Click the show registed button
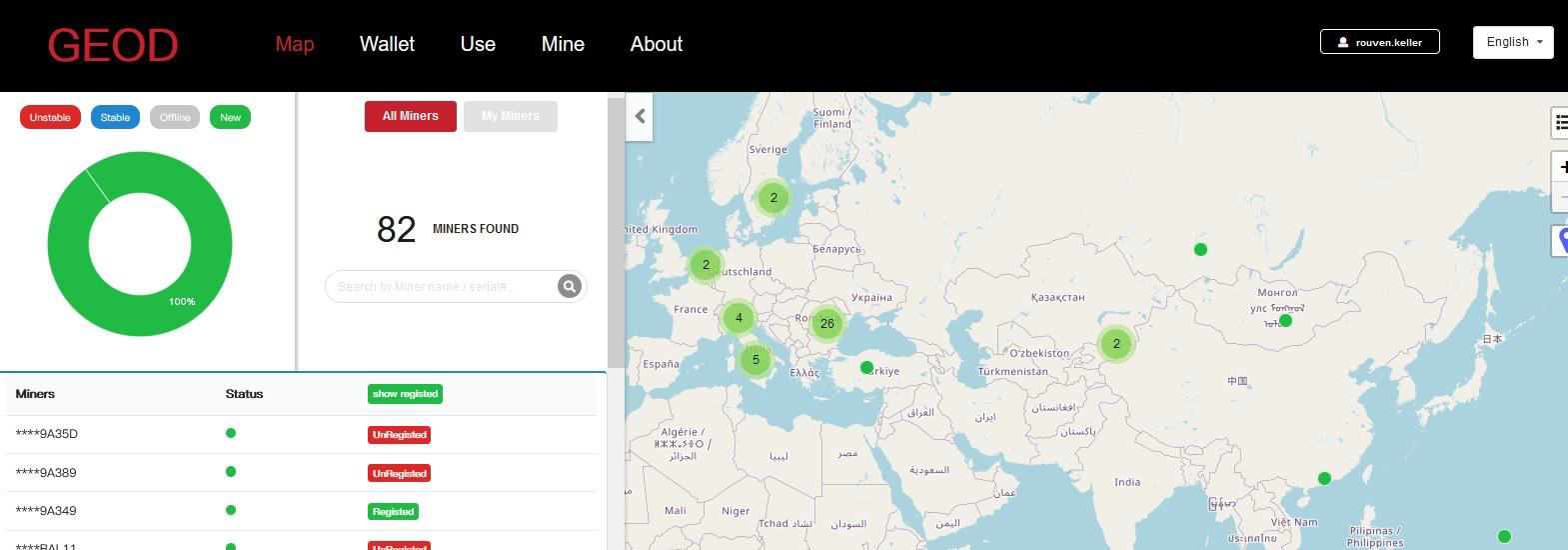The height and width of the screenshot is (550, 1568). coord(405,394)
